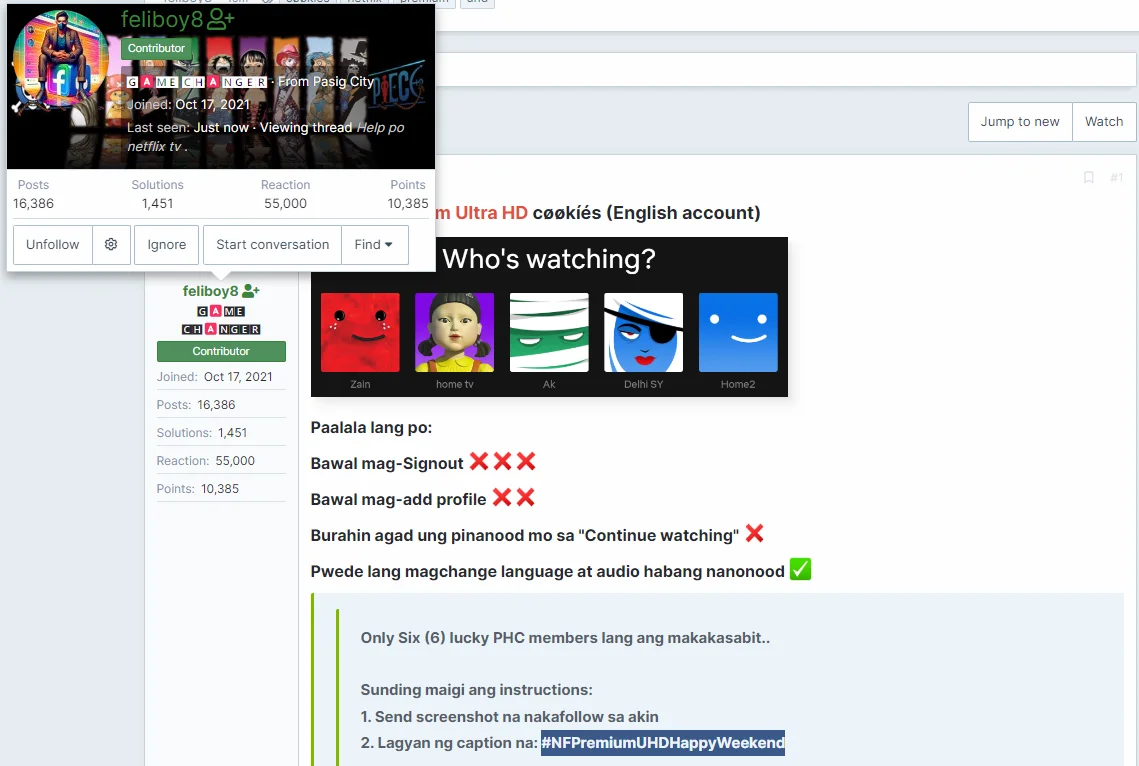Click Contributor banner in the post sidebar

click(221, 351)
